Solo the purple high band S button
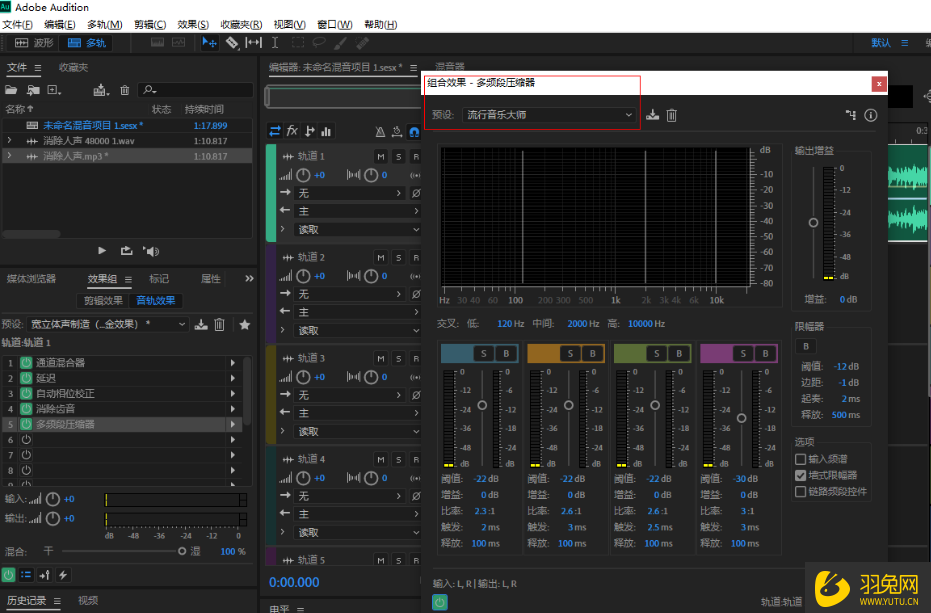This screenshot has width=931, height=613. pos(743,353)
